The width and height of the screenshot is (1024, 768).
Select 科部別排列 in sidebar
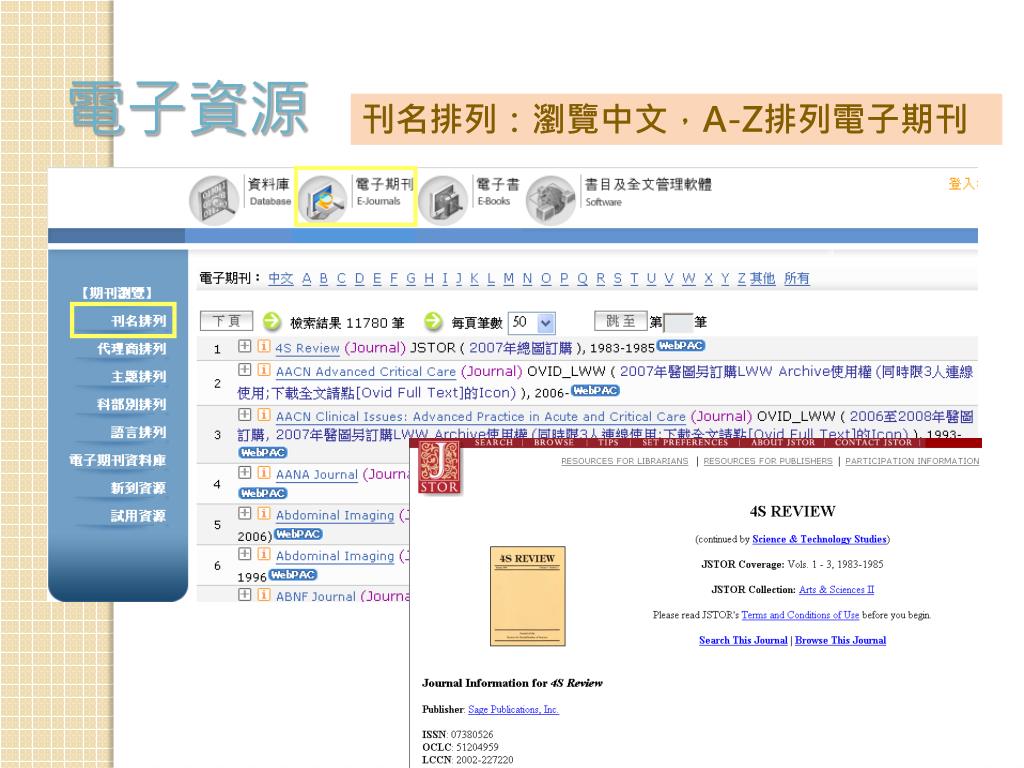[131, 404]
